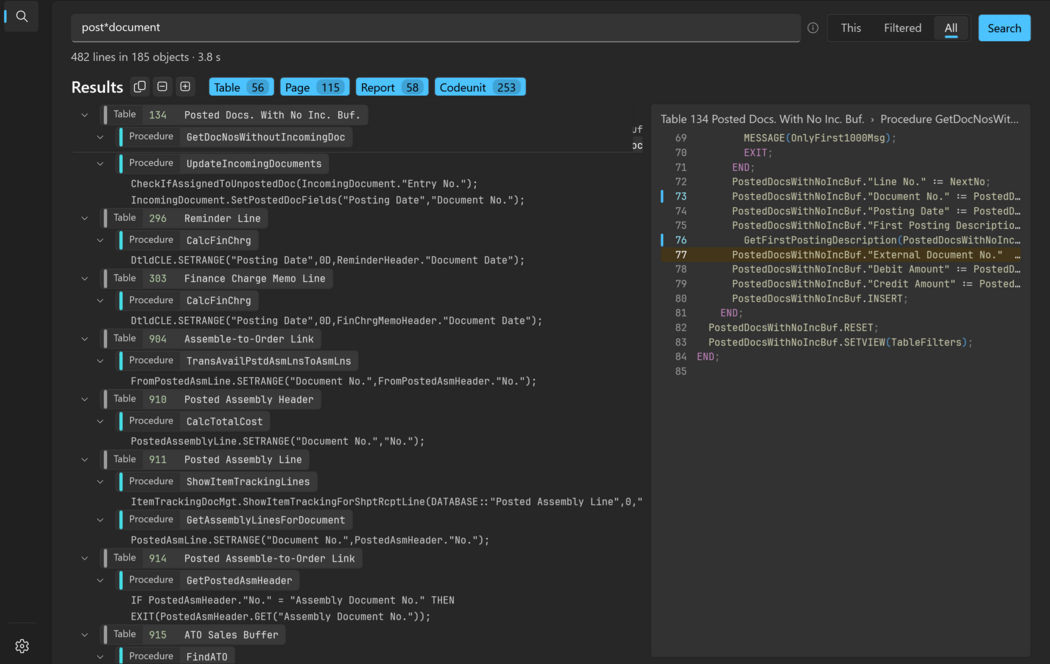Screen dimensions: 1050x664
Task: Open procedure TransAvailPstdAsmLnsToAsmLns
Action: coord(238,361)
